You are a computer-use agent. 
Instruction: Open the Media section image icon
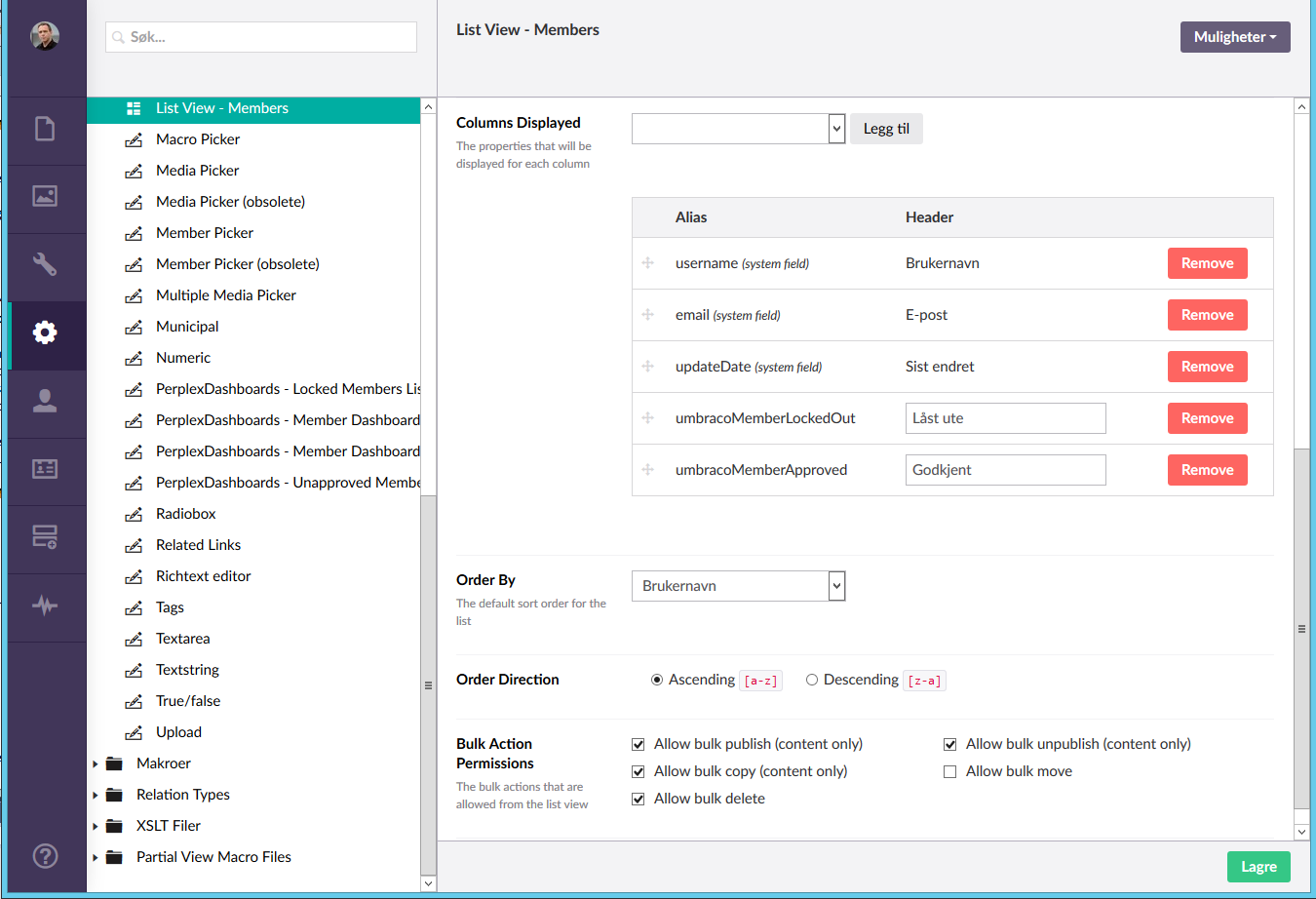pos(45,196)
